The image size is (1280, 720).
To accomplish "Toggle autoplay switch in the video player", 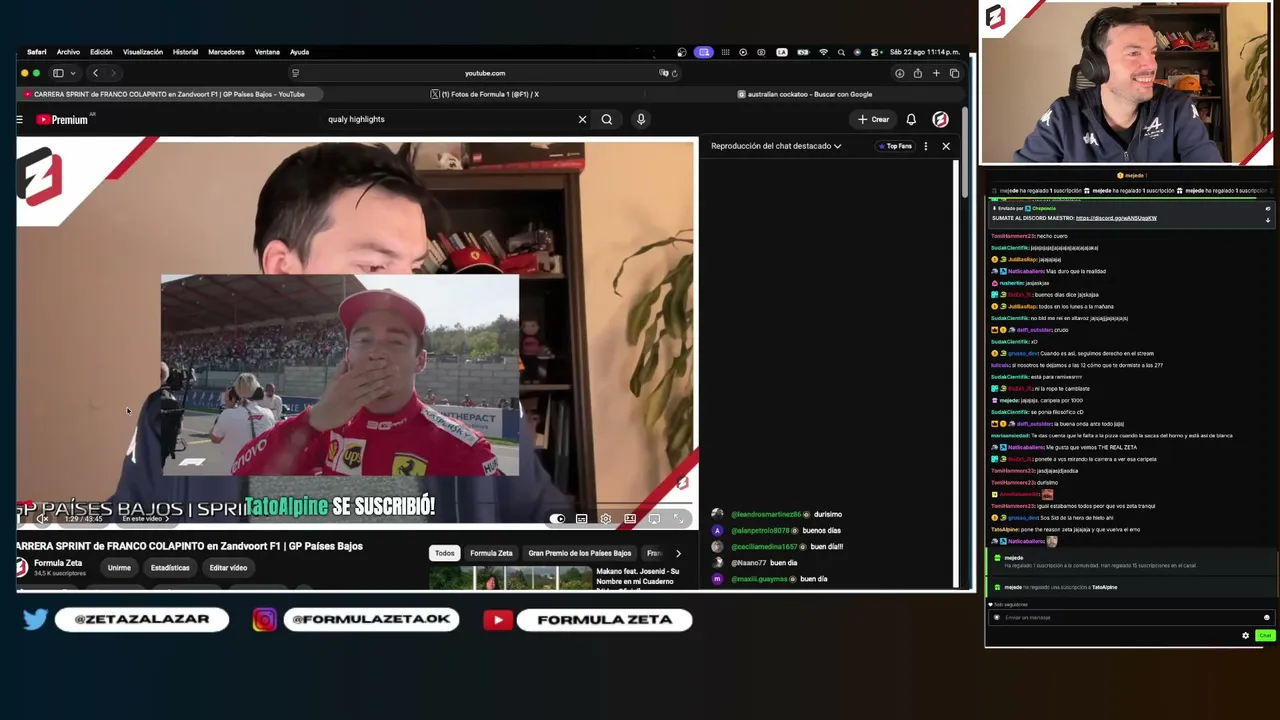I will click(557, 519).
